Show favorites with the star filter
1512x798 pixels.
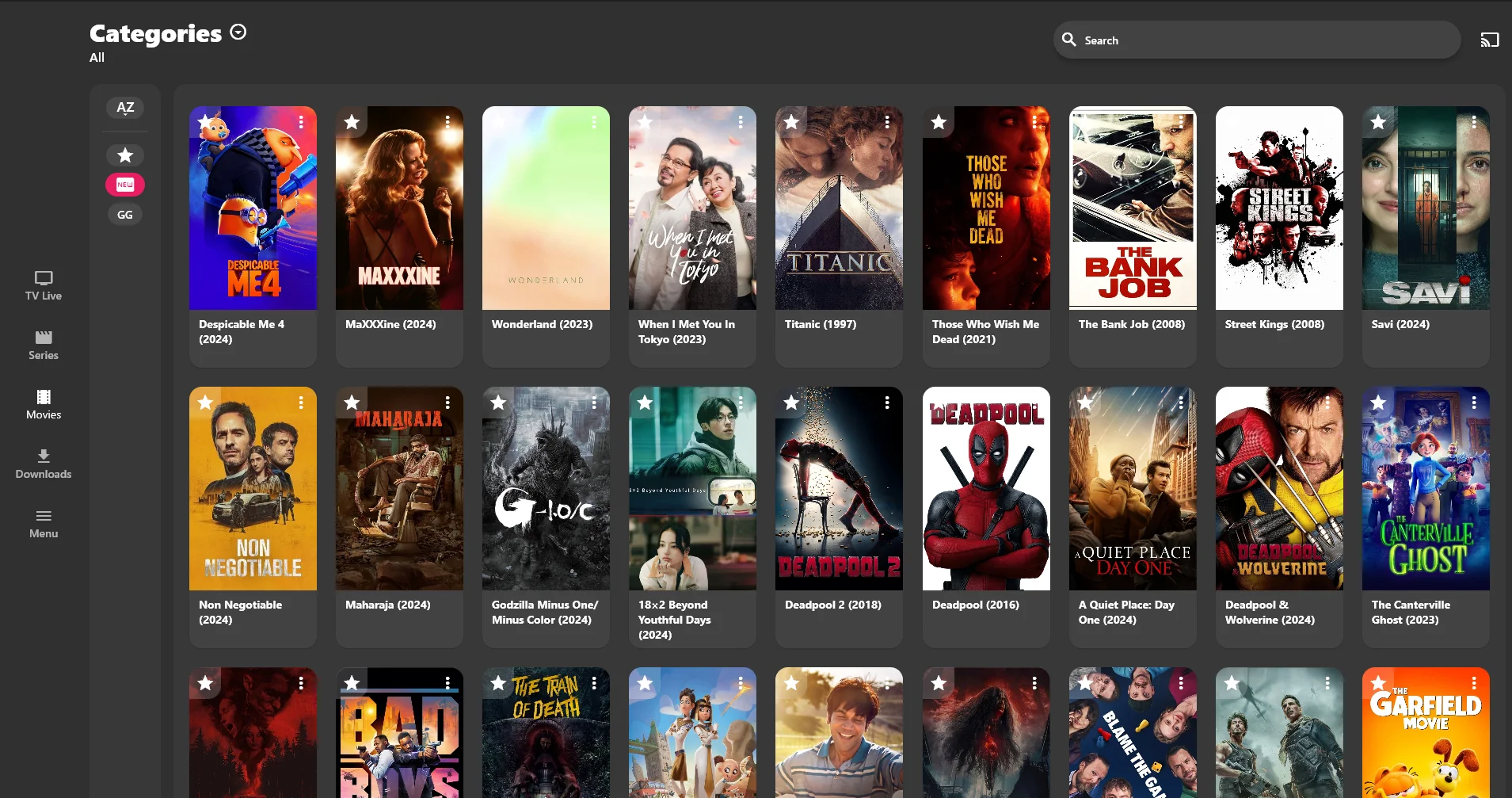point(125,155)
